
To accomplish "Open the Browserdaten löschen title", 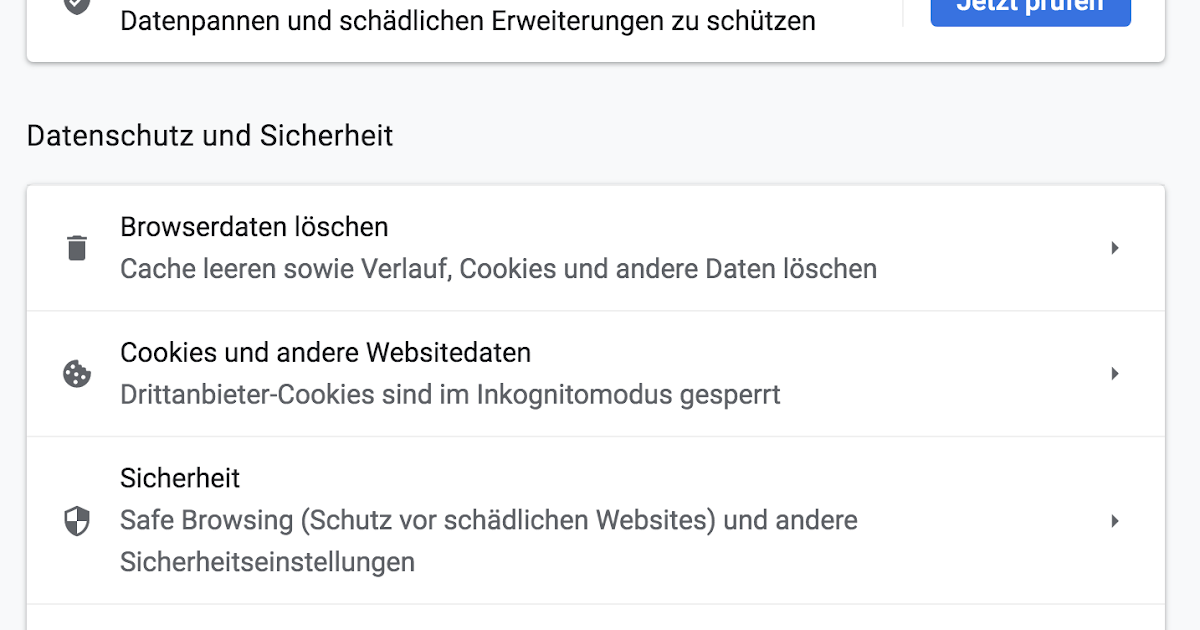I will coord(254,227).
